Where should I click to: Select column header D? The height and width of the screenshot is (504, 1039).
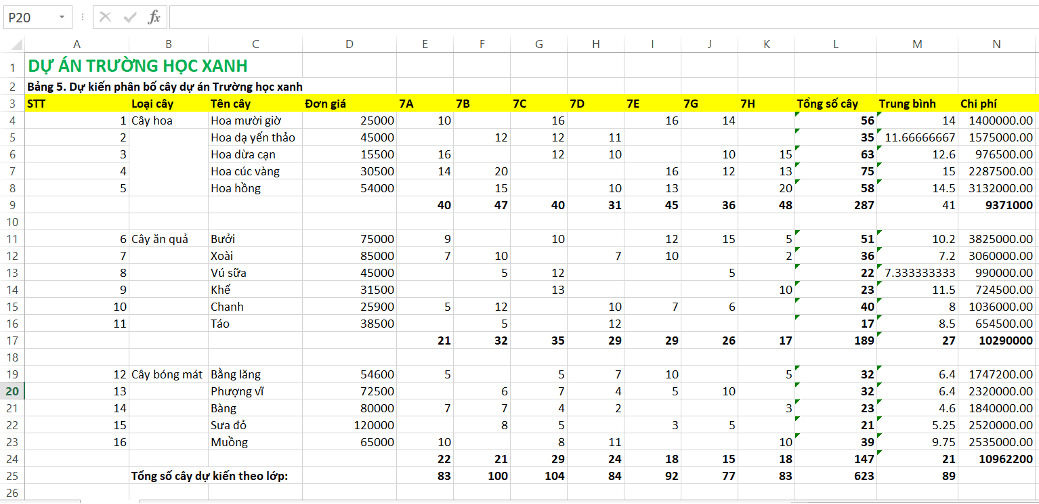click(x=348, y=44)
